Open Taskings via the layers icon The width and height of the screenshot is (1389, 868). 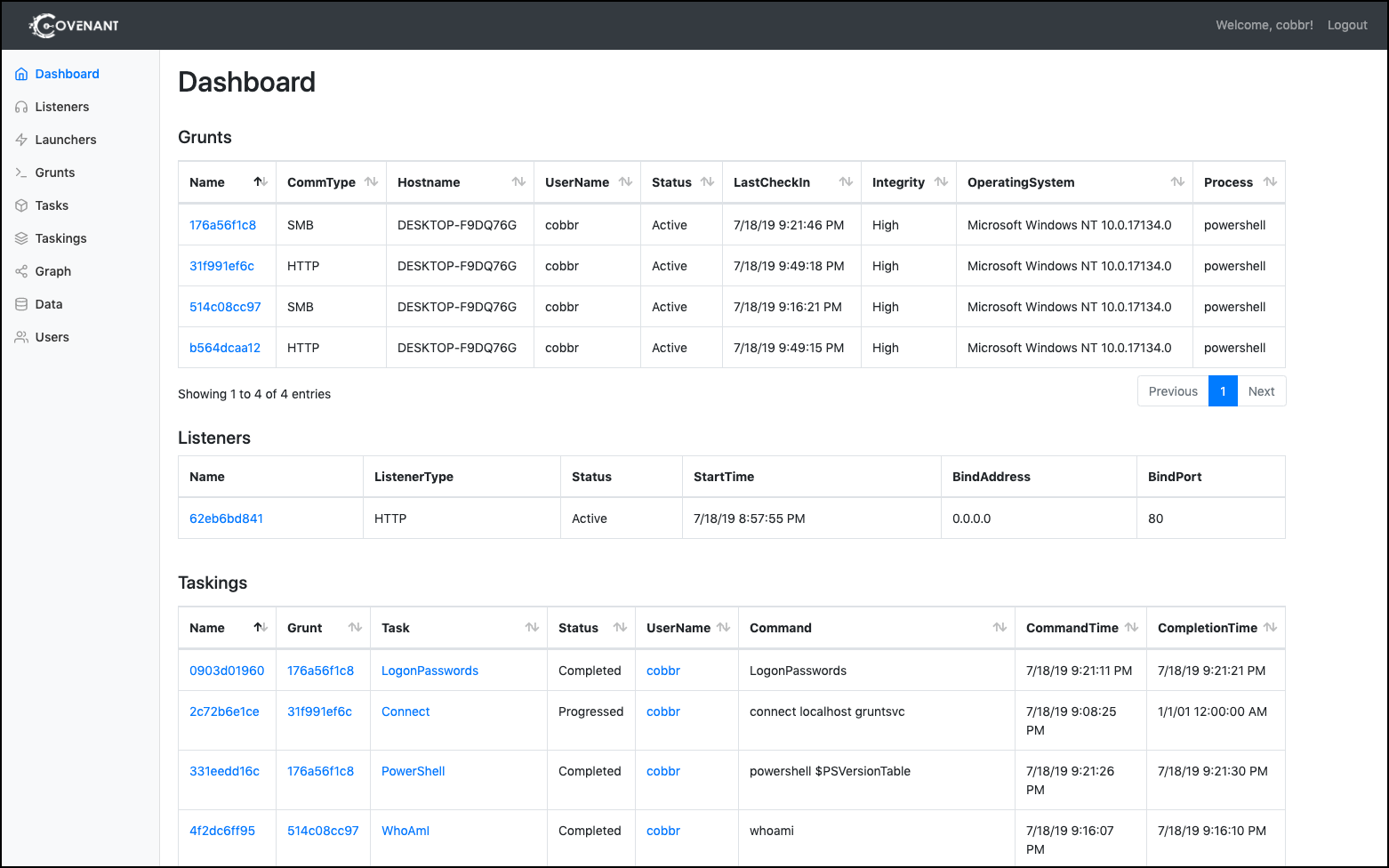pyautogui.click(x=21, y=238)
